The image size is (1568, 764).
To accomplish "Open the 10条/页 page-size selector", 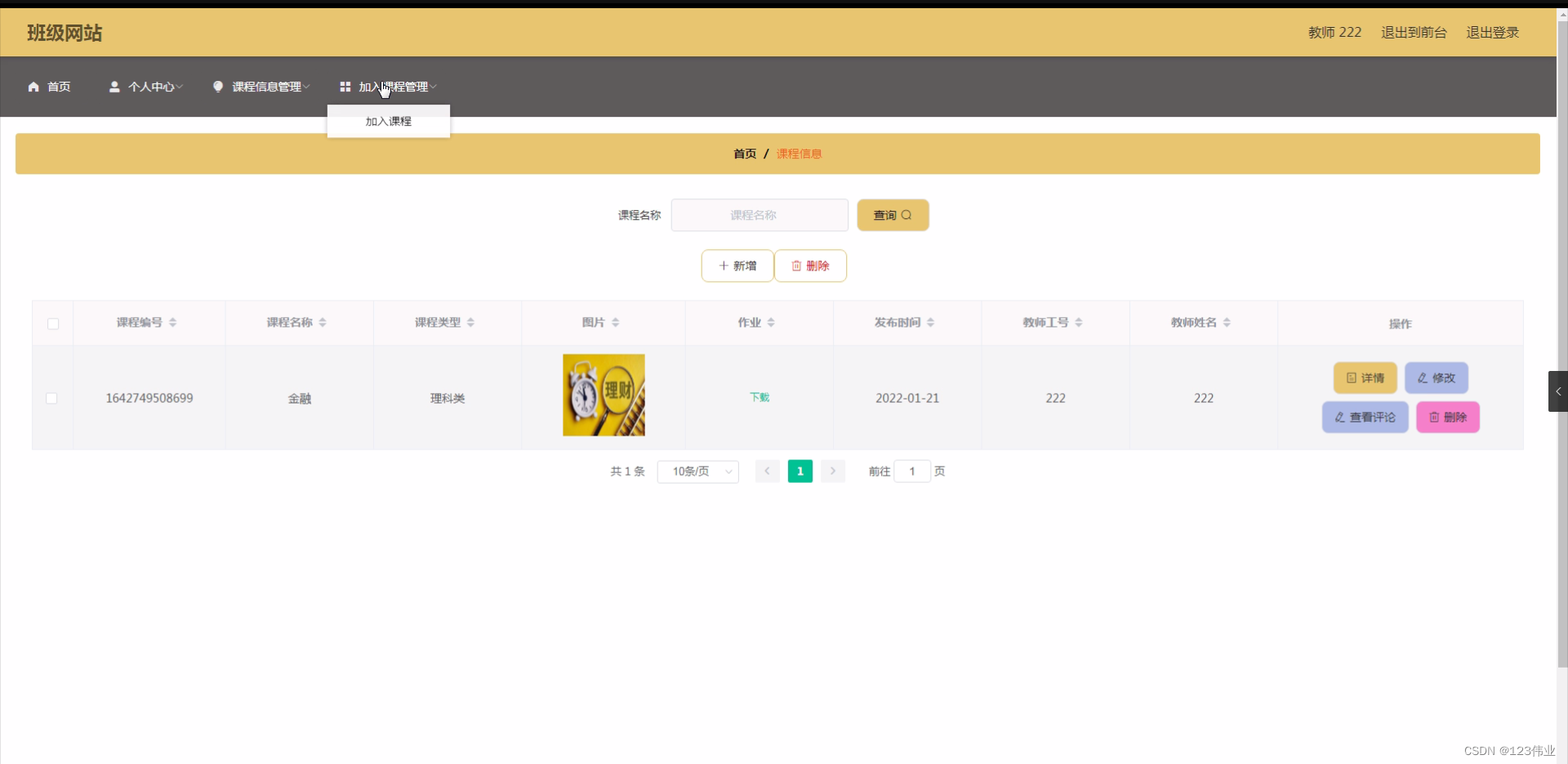I will [x=697, y=471].
